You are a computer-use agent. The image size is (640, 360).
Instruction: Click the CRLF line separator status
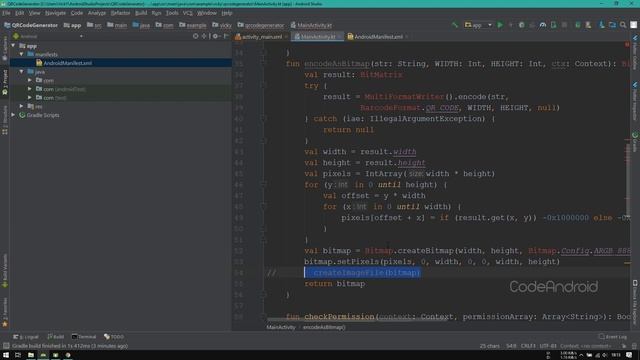[x=528, y=346]
